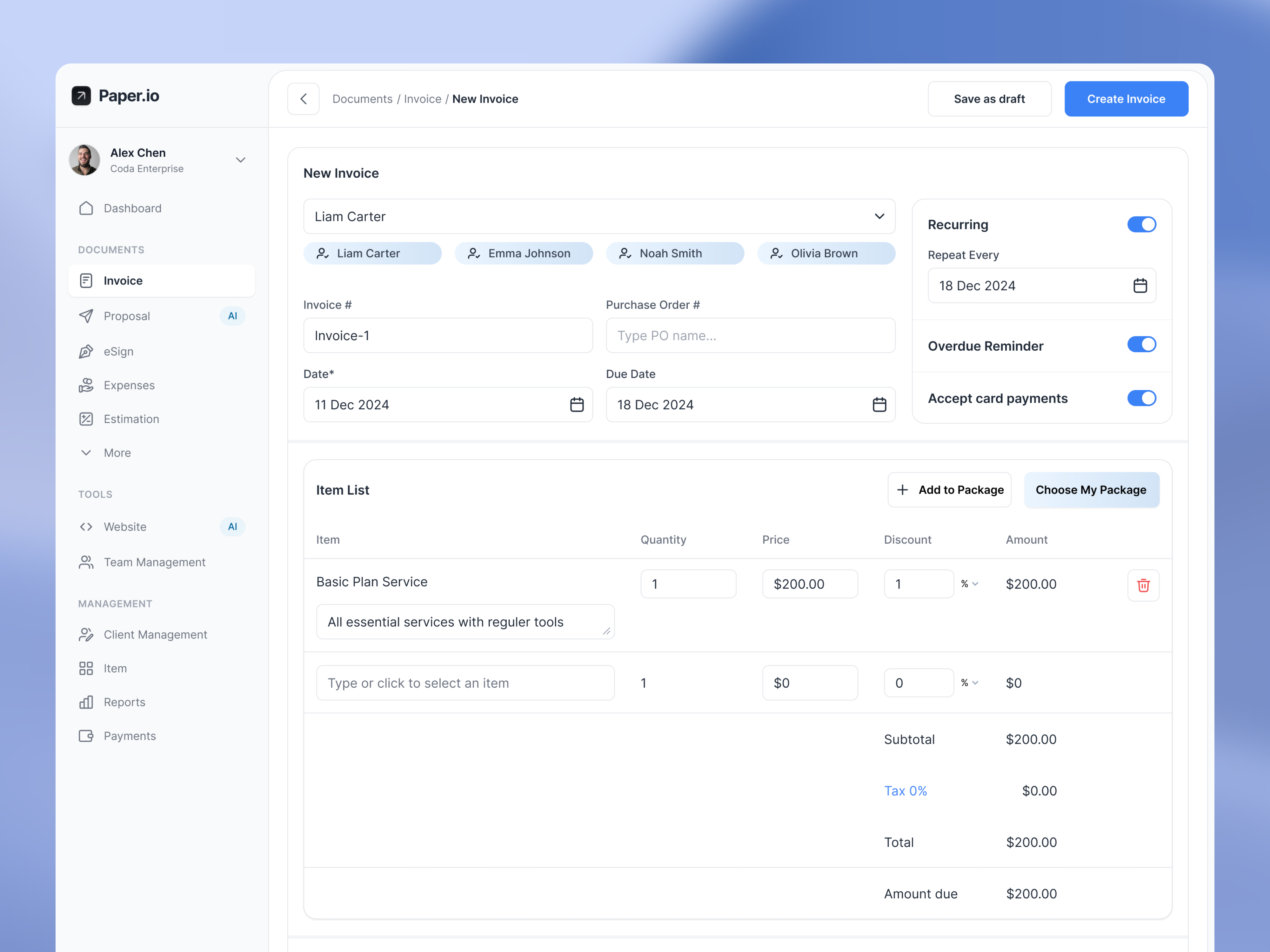This screenshot has width=1270, height=952.
Task: Click the Expenses icon in sidebar
Action: 85,385
